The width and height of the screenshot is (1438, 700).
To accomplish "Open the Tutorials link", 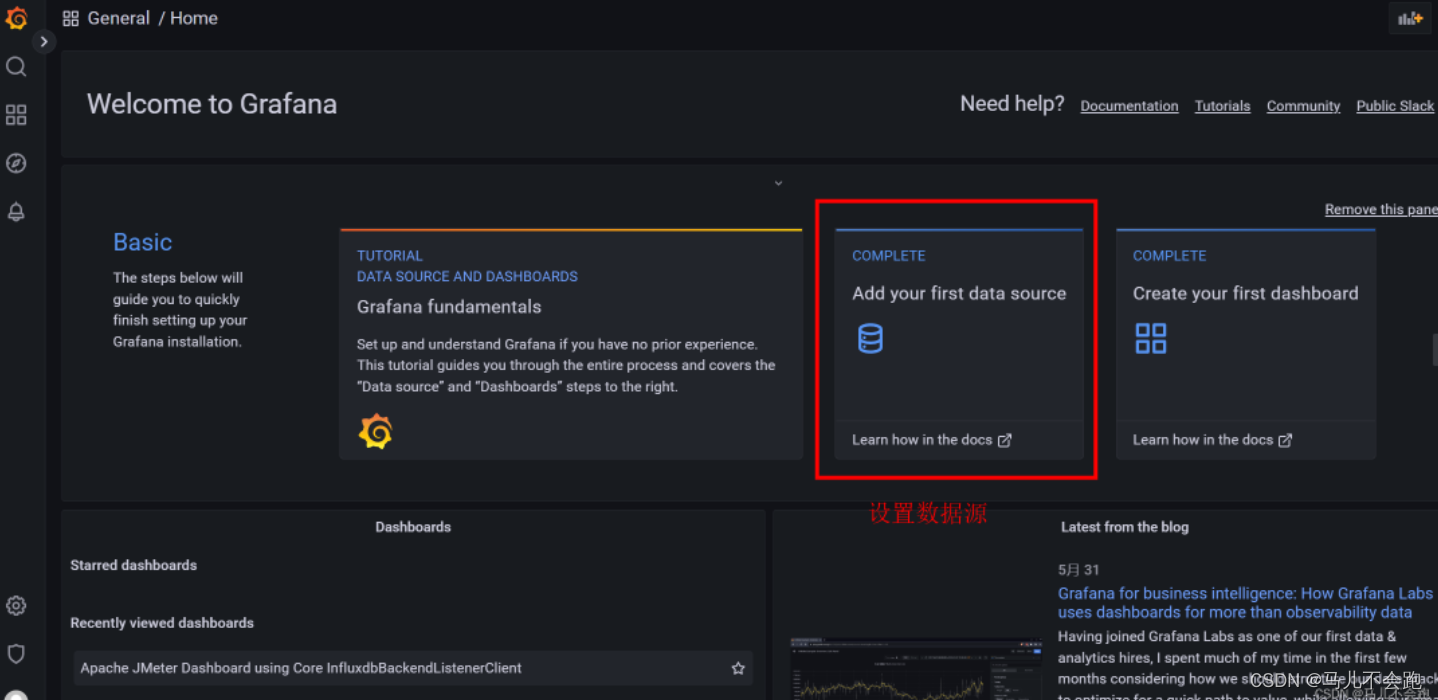I will pos(1222,106).
